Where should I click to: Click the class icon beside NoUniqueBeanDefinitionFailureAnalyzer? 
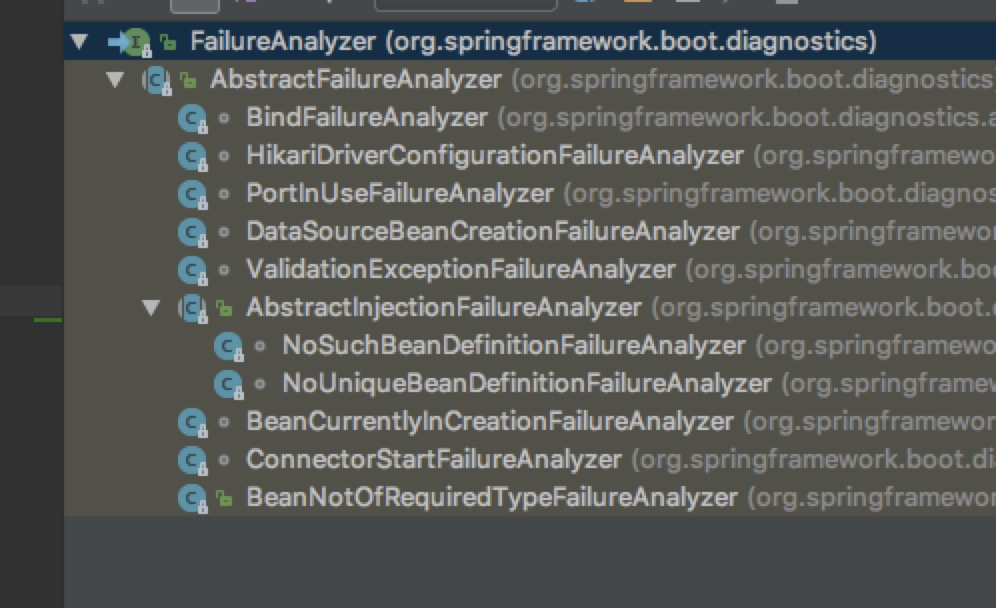229,384
